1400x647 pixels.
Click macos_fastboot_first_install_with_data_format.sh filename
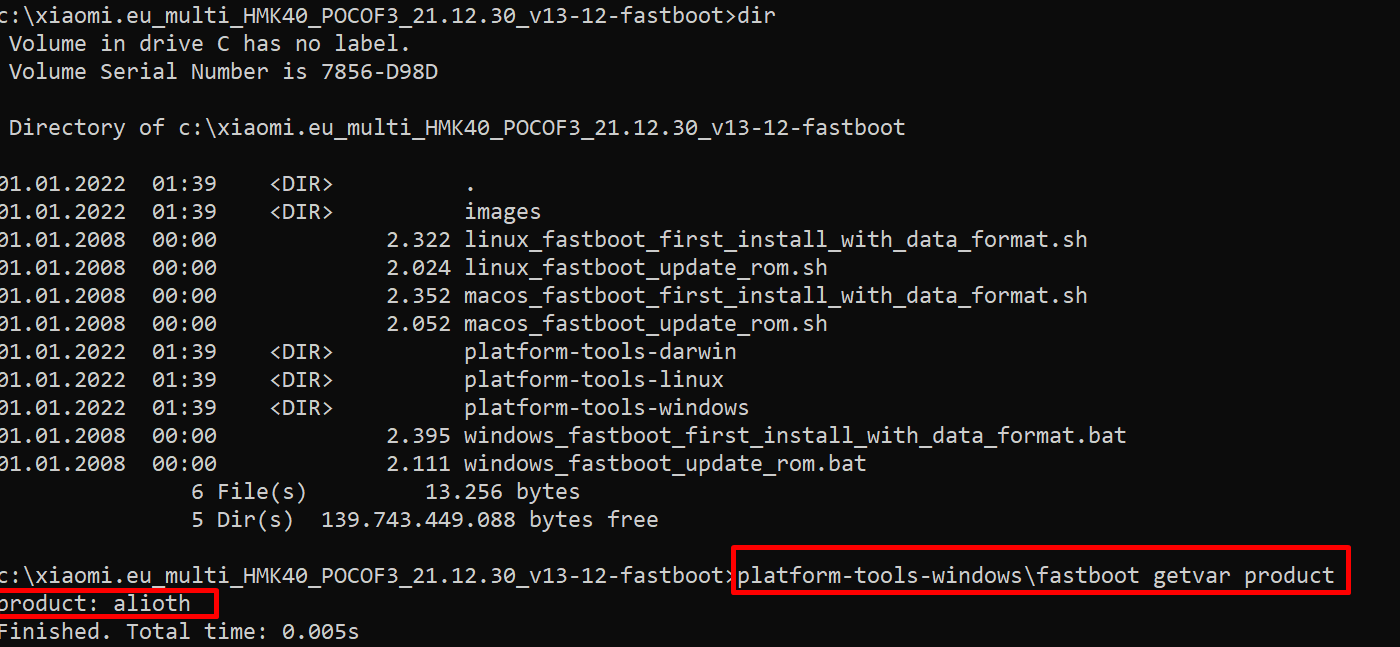click(775, 296)
